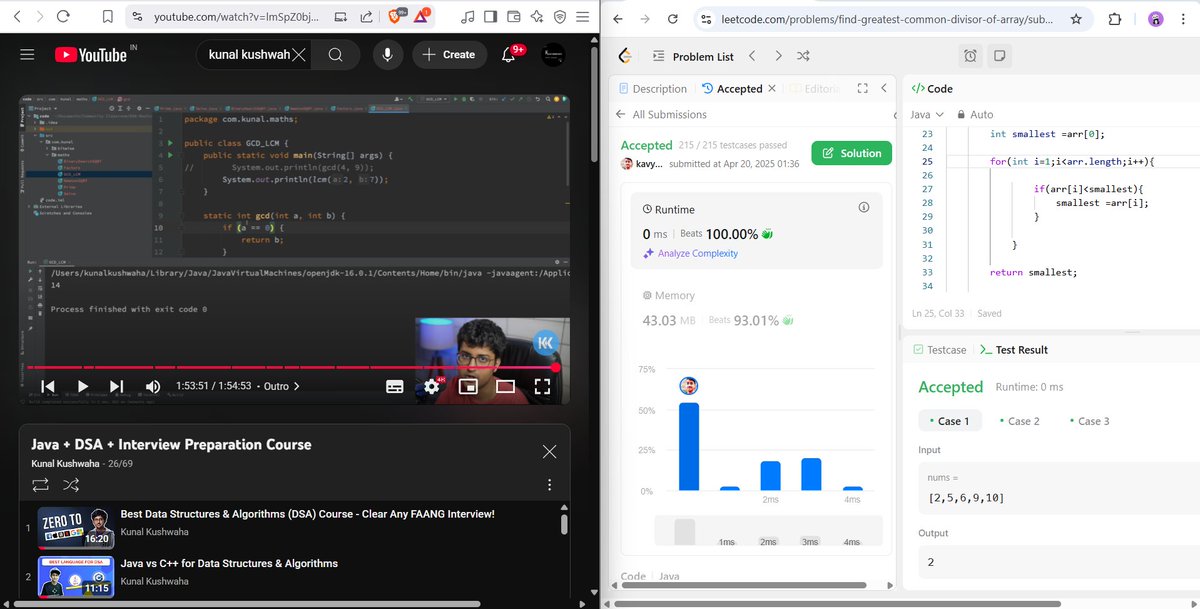Open the YouTube player settings gear
Screen dimensions: 1200x609
(x=432, y=386)
